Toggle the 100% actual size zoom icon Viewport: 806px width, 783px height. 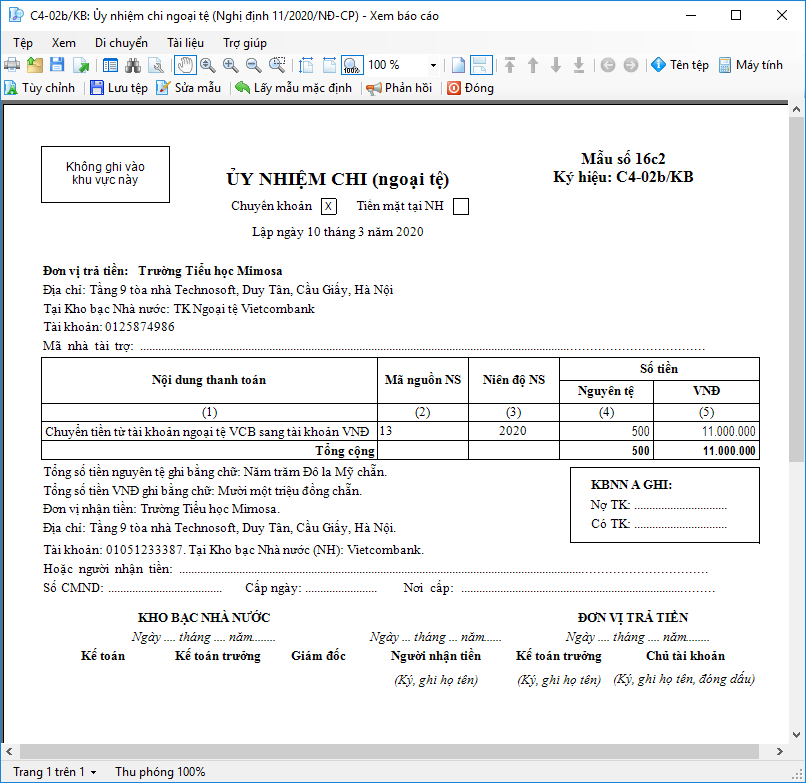pos(352,65)
